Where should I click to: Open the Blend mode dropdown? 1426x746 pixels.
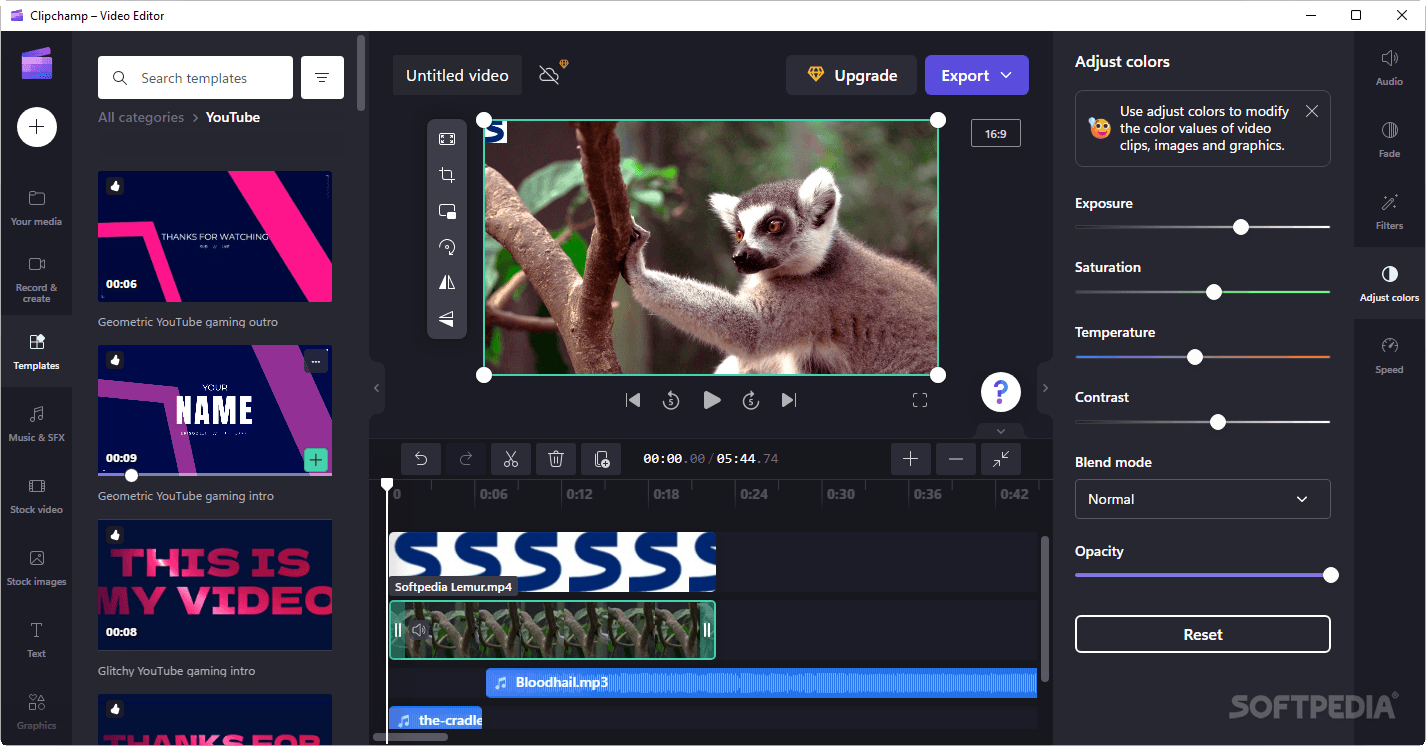click(1202, 499)
